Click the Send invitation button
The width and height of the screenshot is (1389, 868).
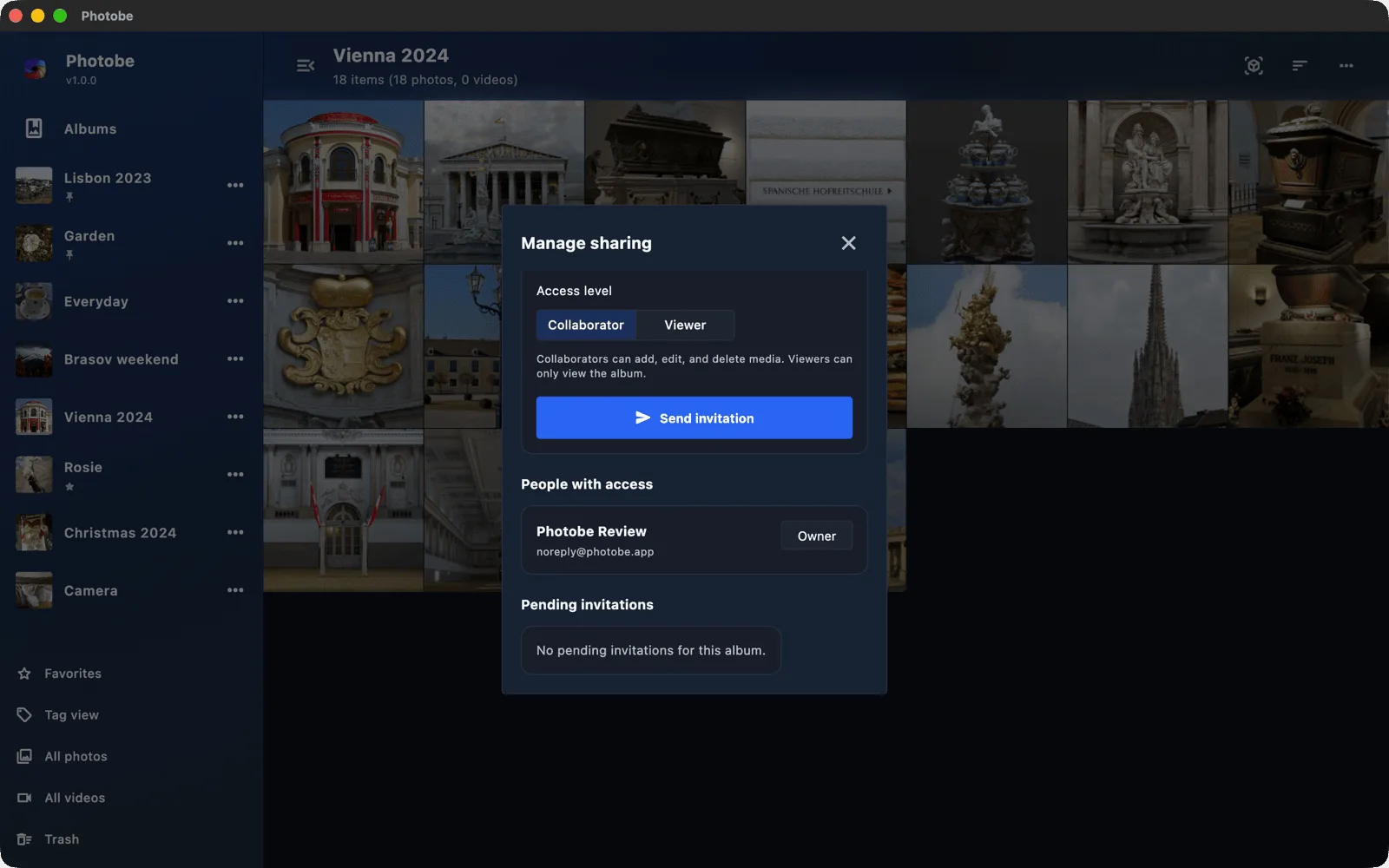pyautogui.click(x=694, y=418)
